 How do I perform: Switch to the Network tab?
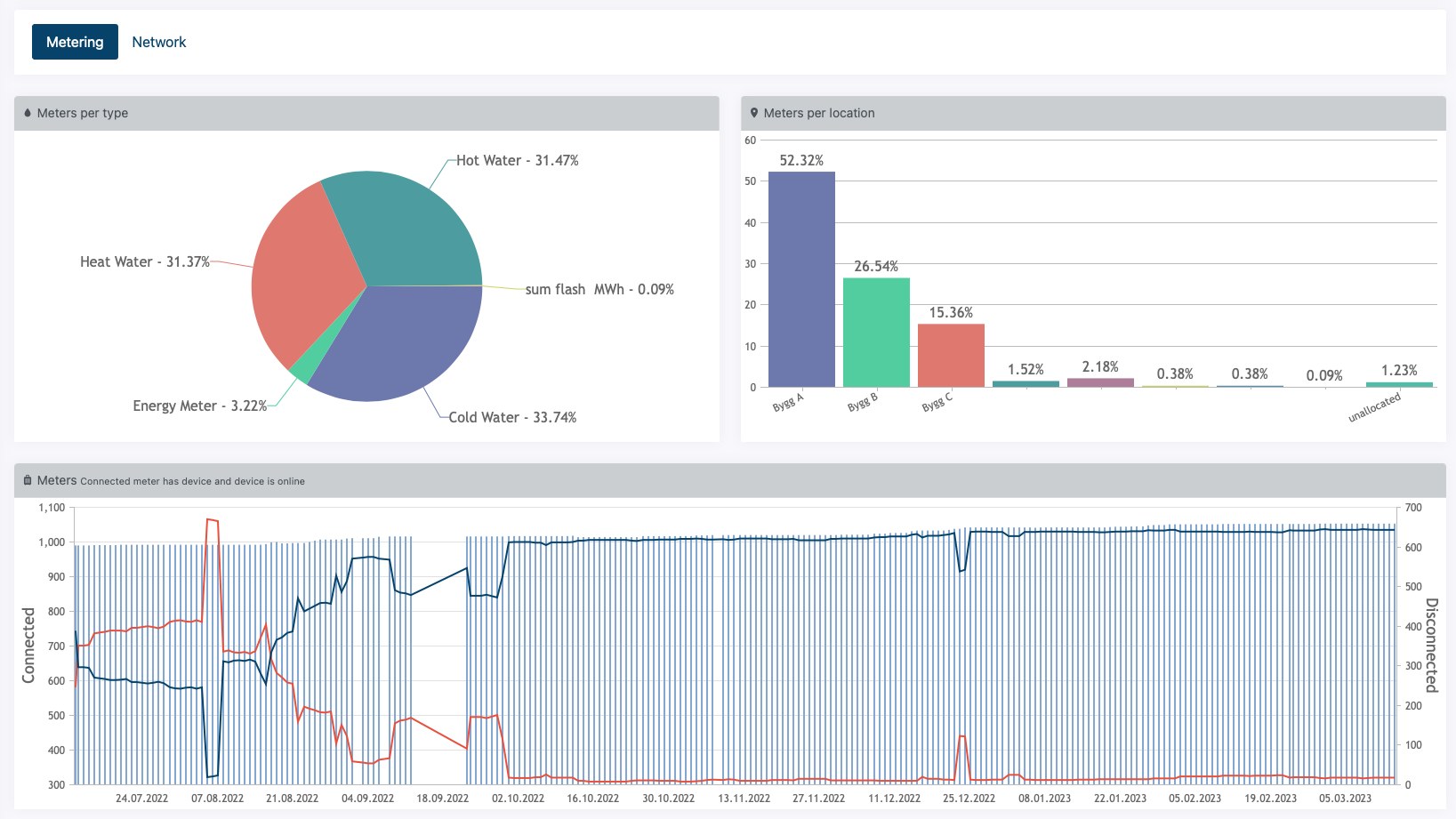(159, 42)
